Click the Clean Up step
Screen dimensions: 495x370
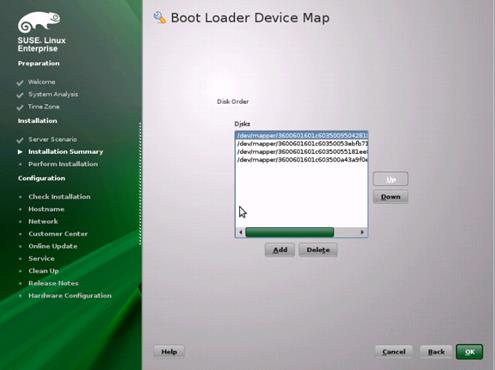(x=43, y=271)
